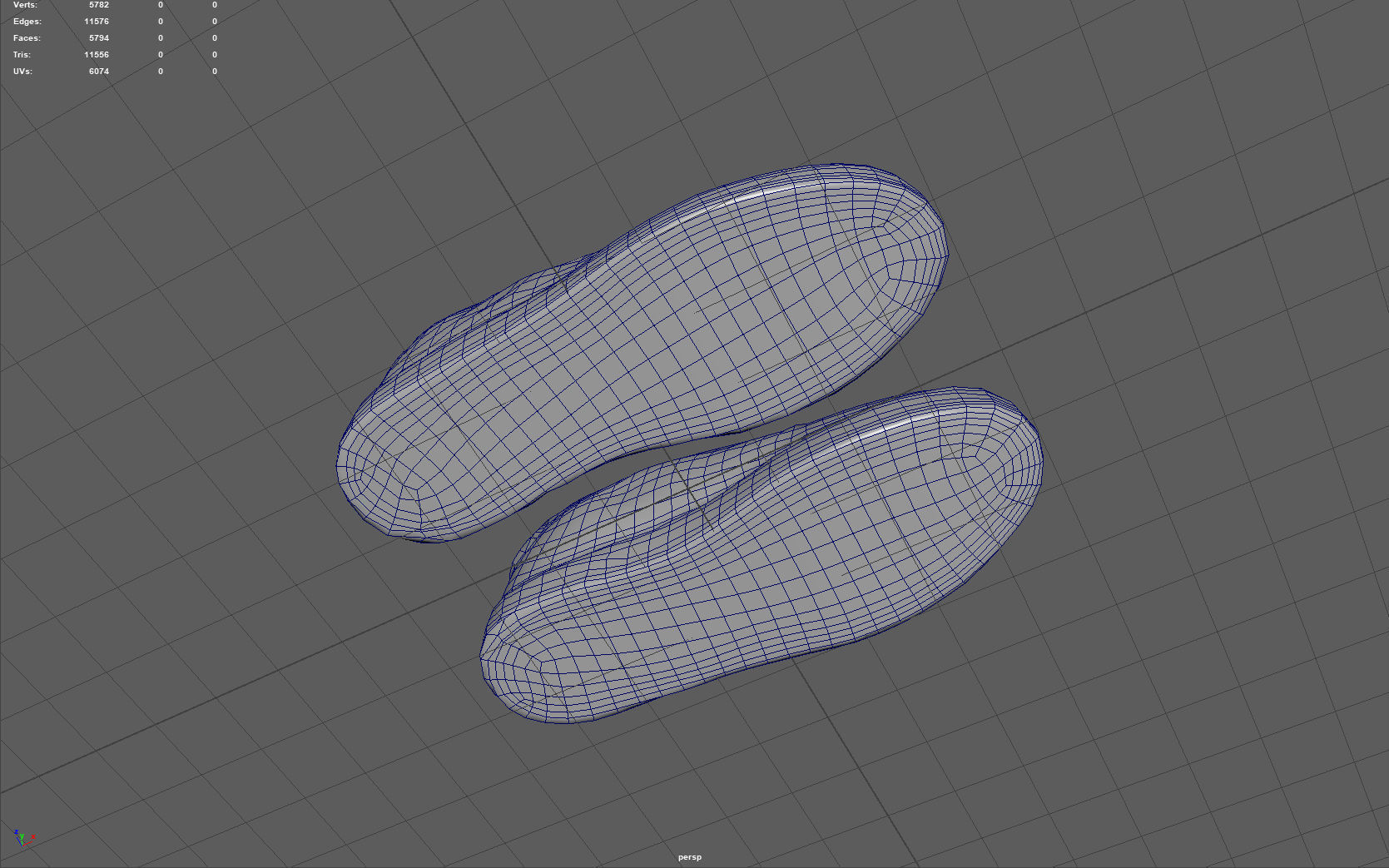Click the persp camera label

690,857
